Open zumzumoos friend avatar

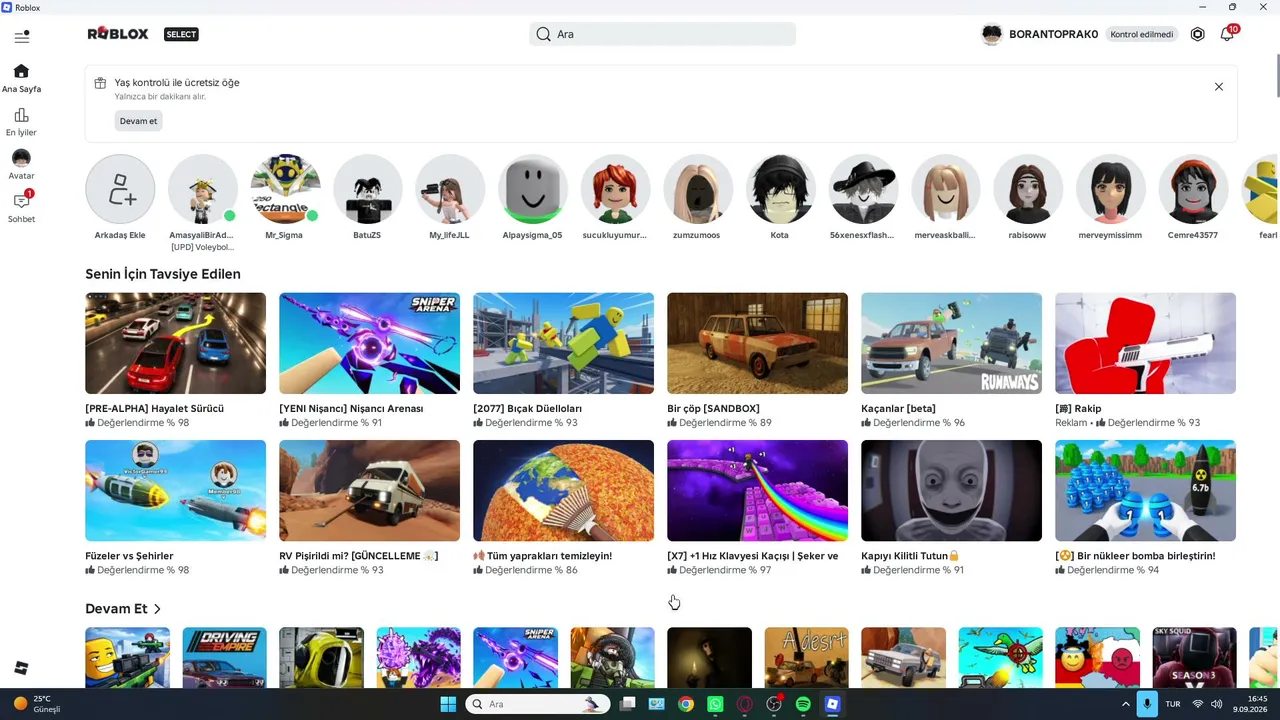point(698,189)
